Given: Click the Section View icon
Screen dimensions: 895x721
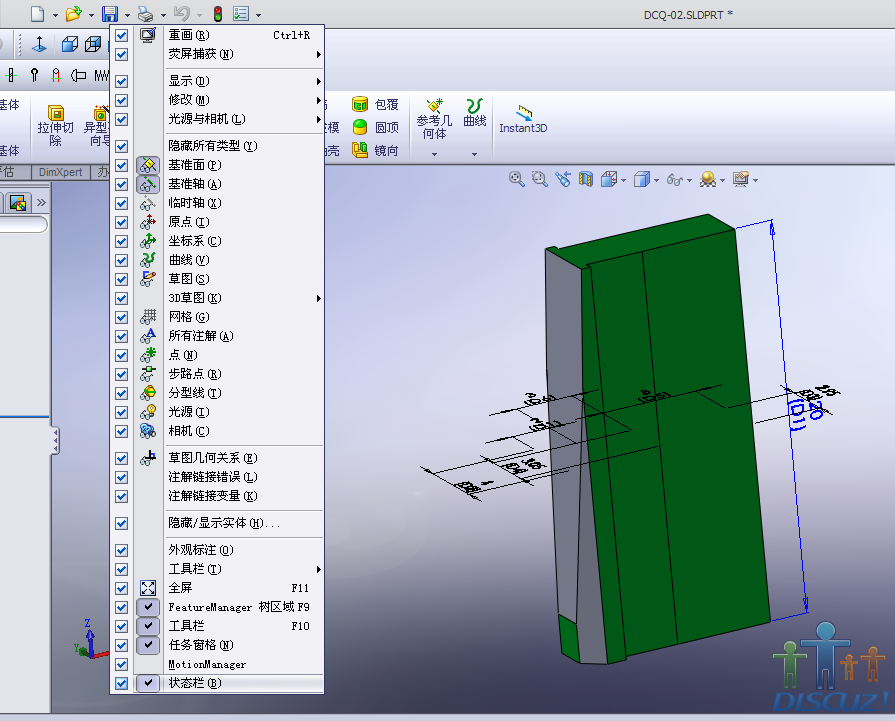Looking at the screenshot, I should pos(586,179).
